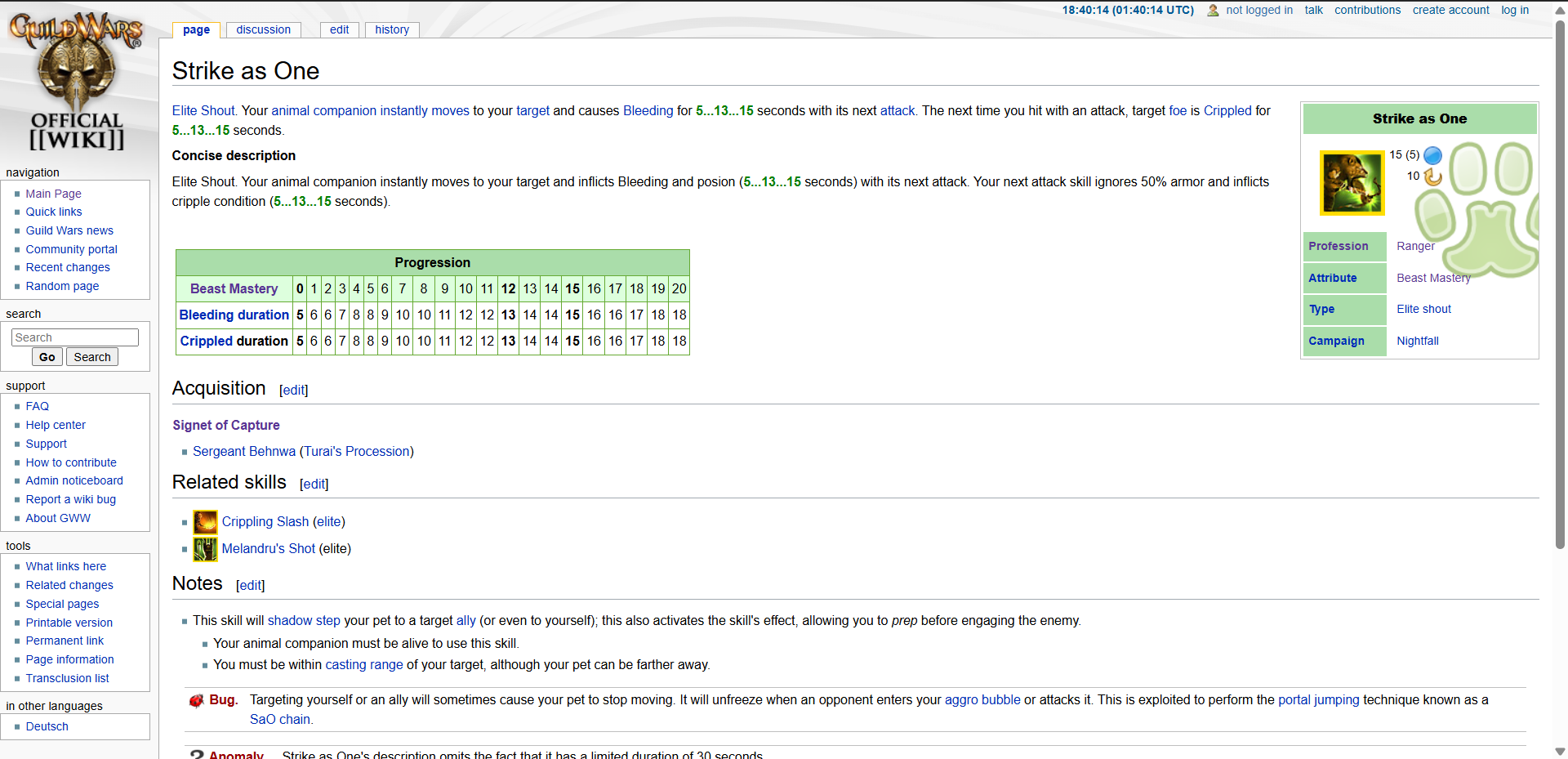Click the Ranger profession link in infobox
The height and width of the screenshot is (759, 1568).
pos(1415,246)
